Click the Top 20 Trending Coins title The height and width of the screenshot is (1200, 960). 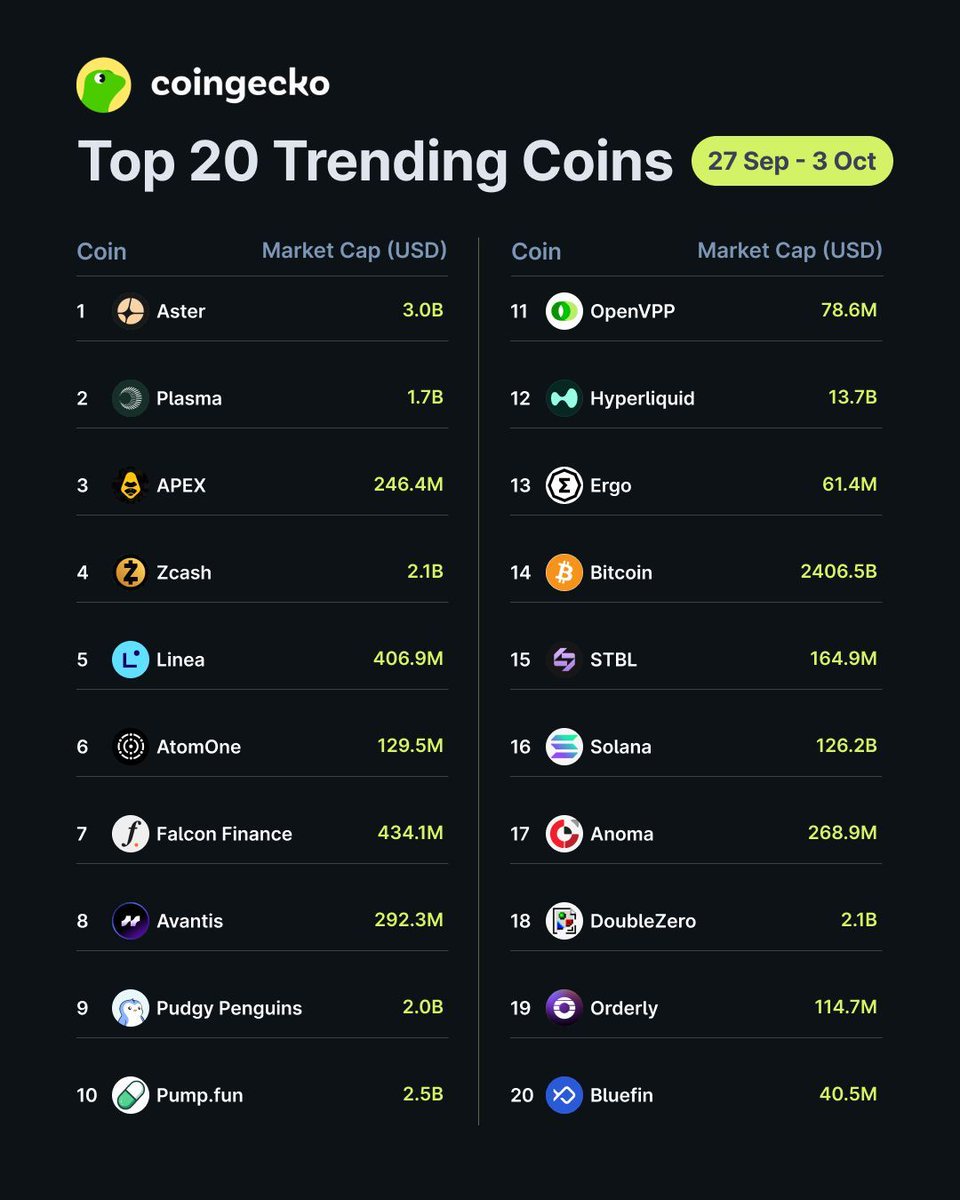coord(375,161)
